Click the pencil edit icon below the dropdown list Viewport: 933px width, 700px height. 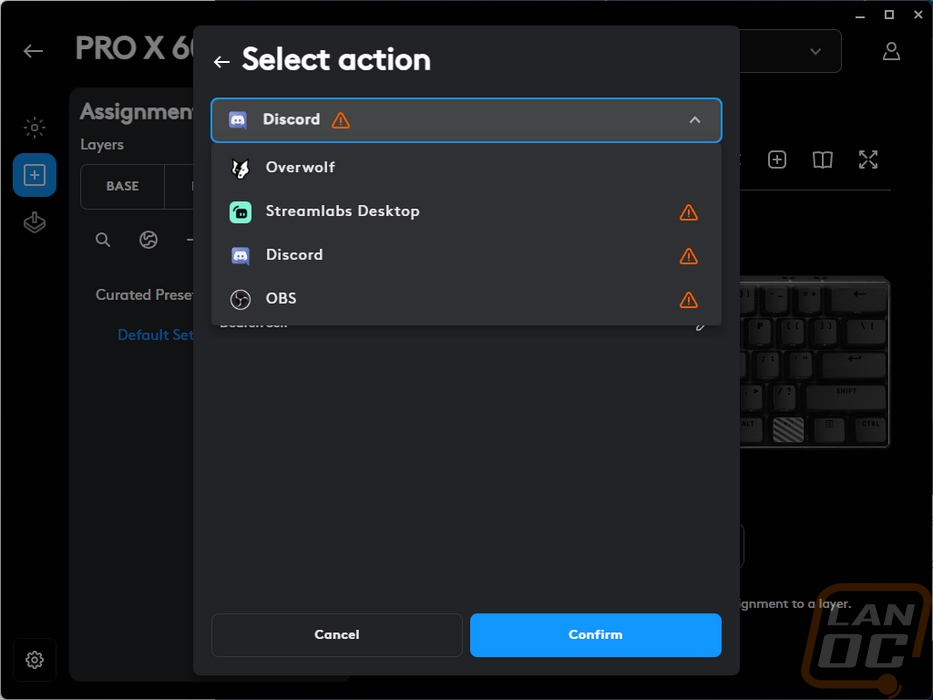point(701,326)
